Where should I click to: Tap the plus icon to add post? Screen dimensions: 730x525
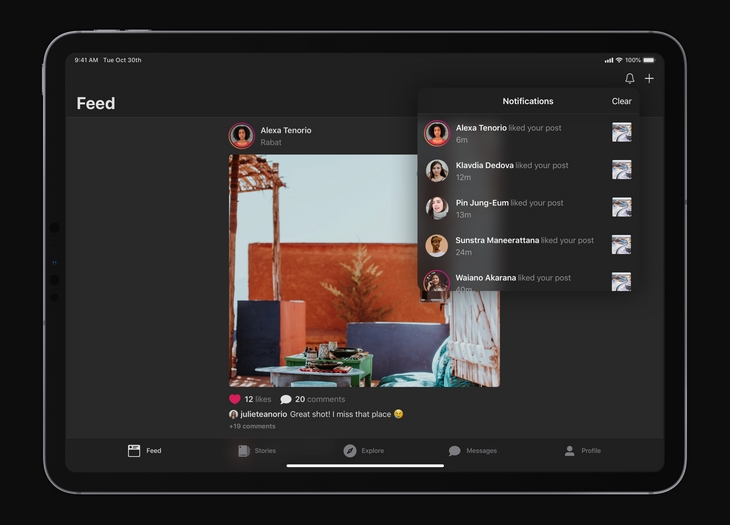649,79
